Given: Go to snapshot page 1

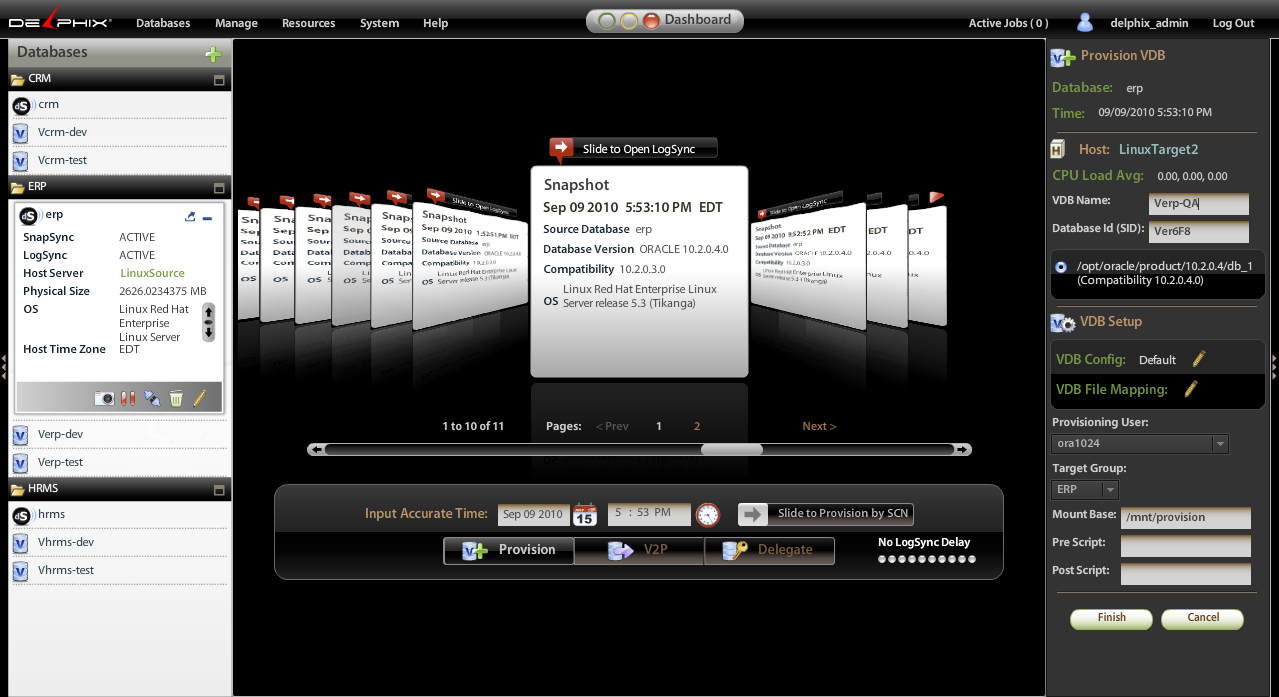Looking at the screenshot, I should (x=658, y=426).
